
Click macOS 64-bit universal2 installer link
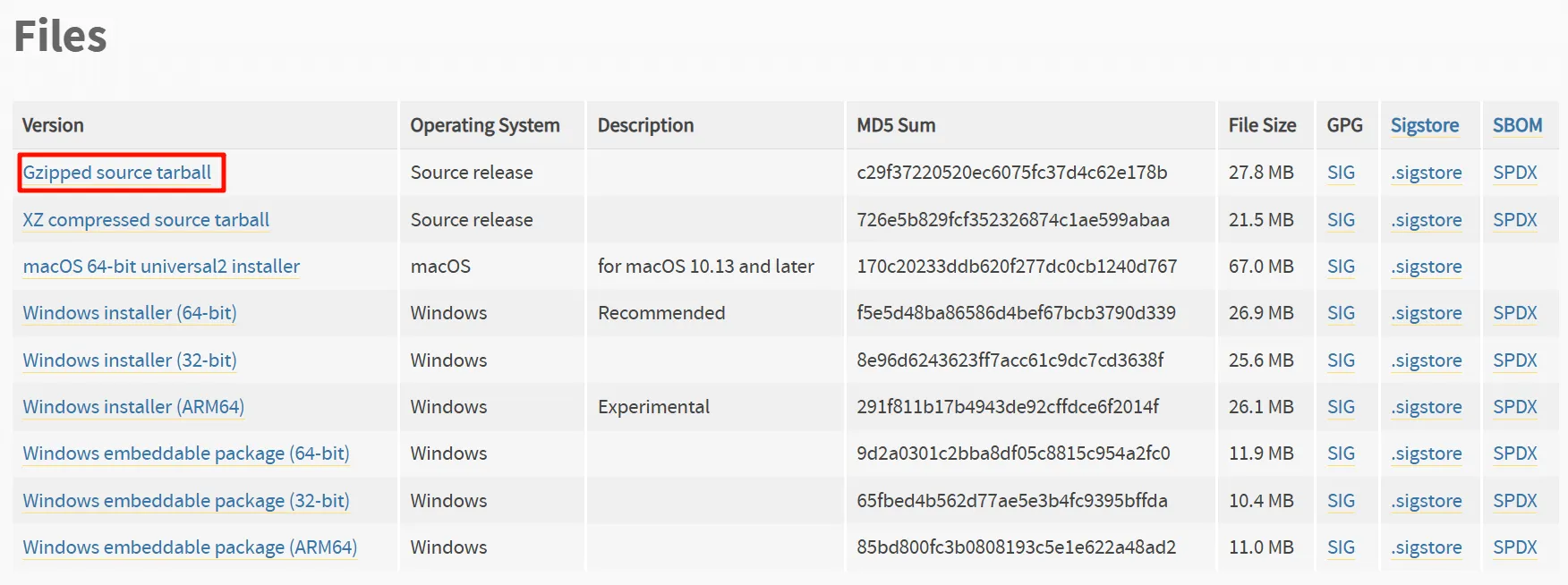[x=161, y=267]
